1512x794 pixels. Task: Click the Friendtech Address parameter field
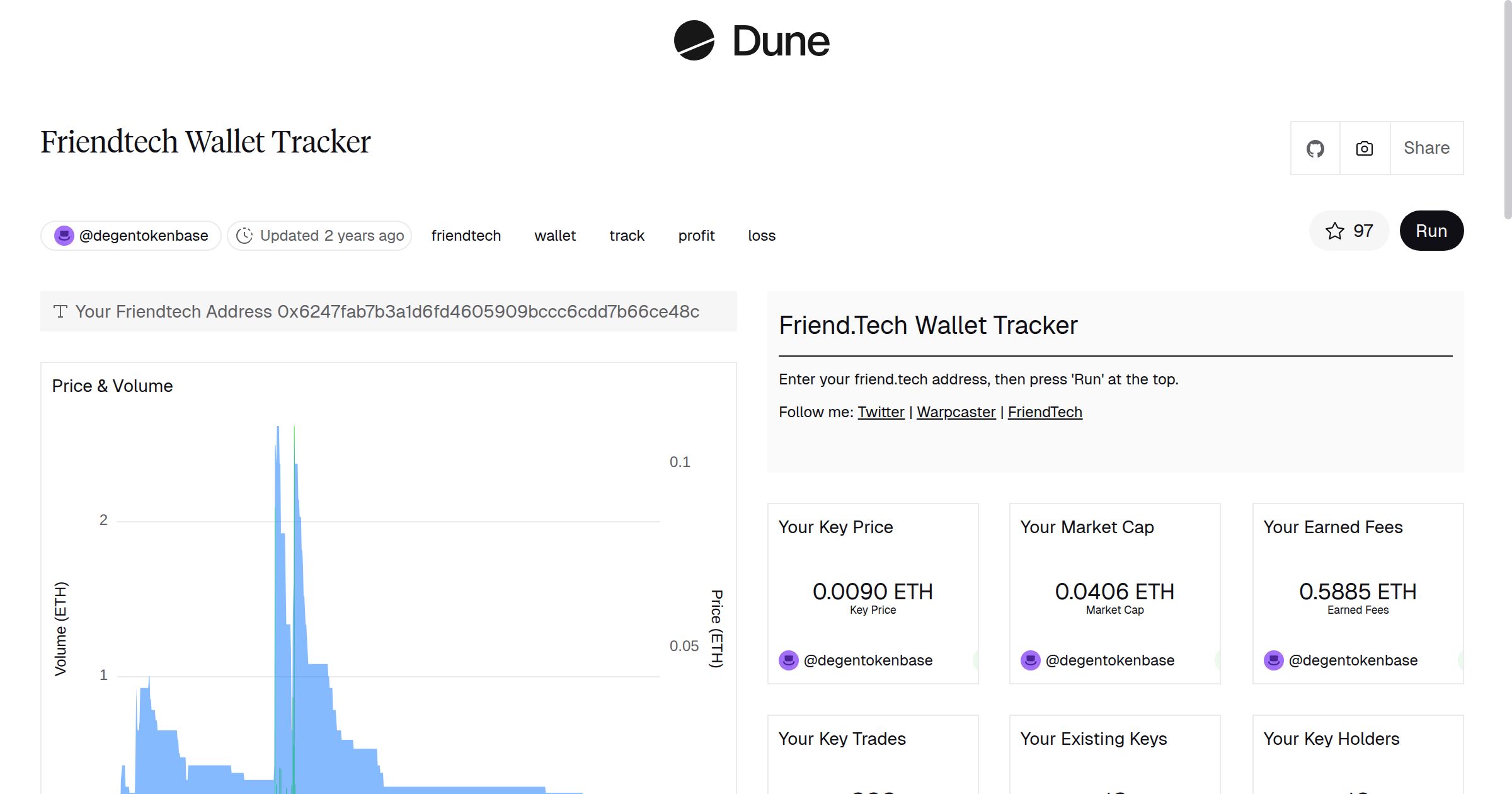[x=388, y=311]
